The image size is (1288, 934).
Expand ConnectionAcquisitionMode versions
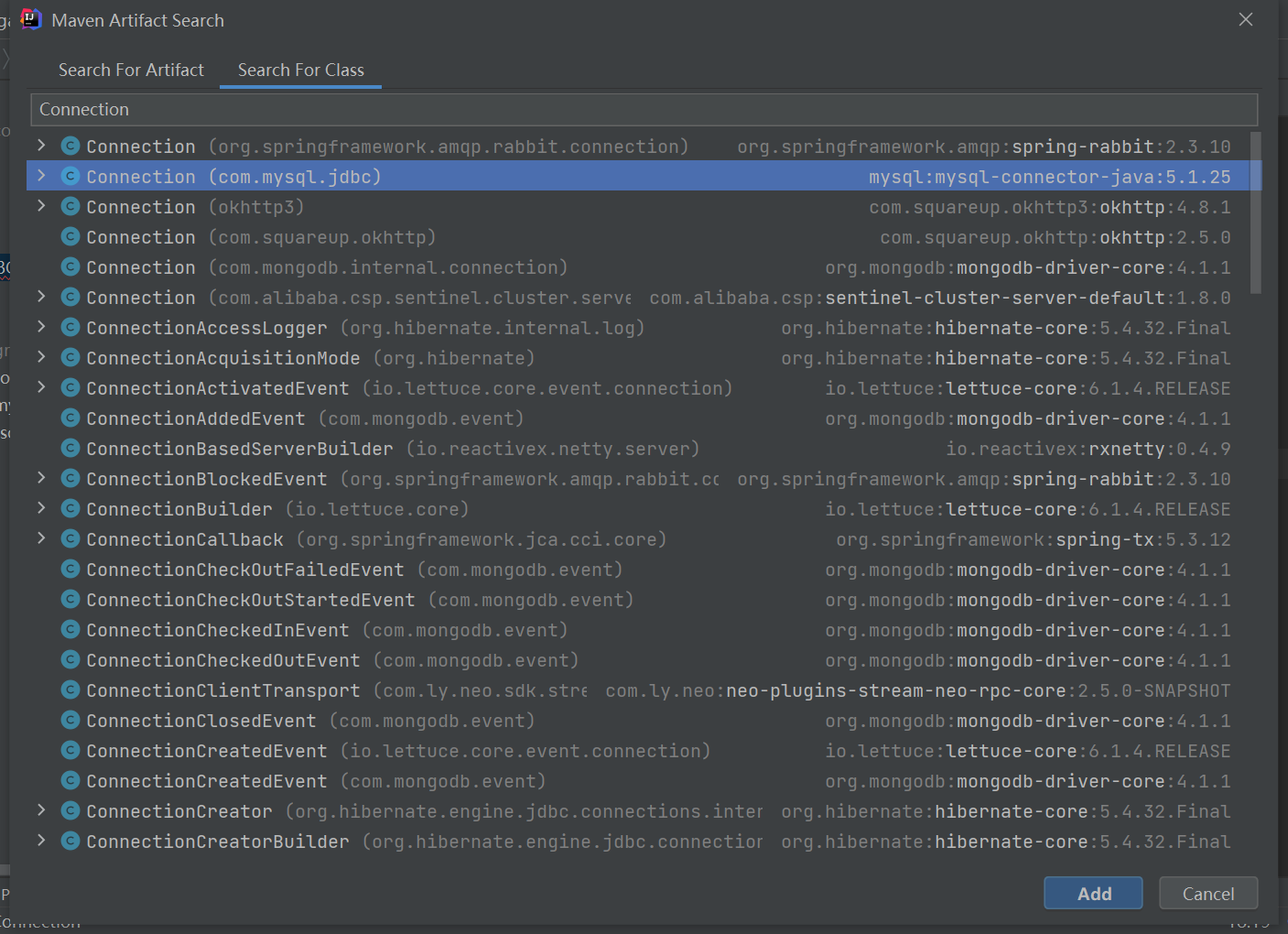pos(41,357)
